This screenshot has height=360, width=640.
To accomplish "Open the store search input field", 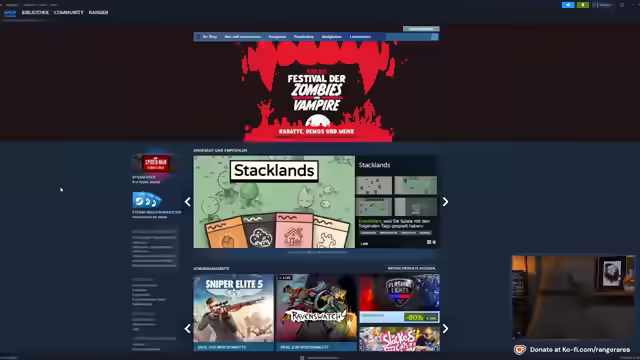I will (x=408, y=37).
